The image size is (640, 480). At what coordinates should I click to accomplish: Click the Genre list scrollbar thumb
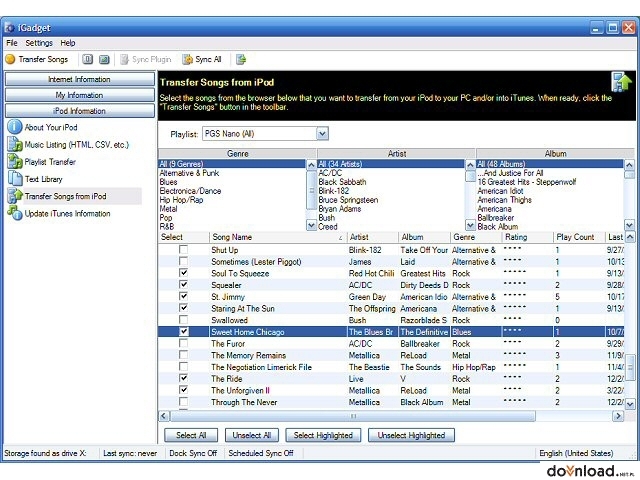(x=311, y=190)
